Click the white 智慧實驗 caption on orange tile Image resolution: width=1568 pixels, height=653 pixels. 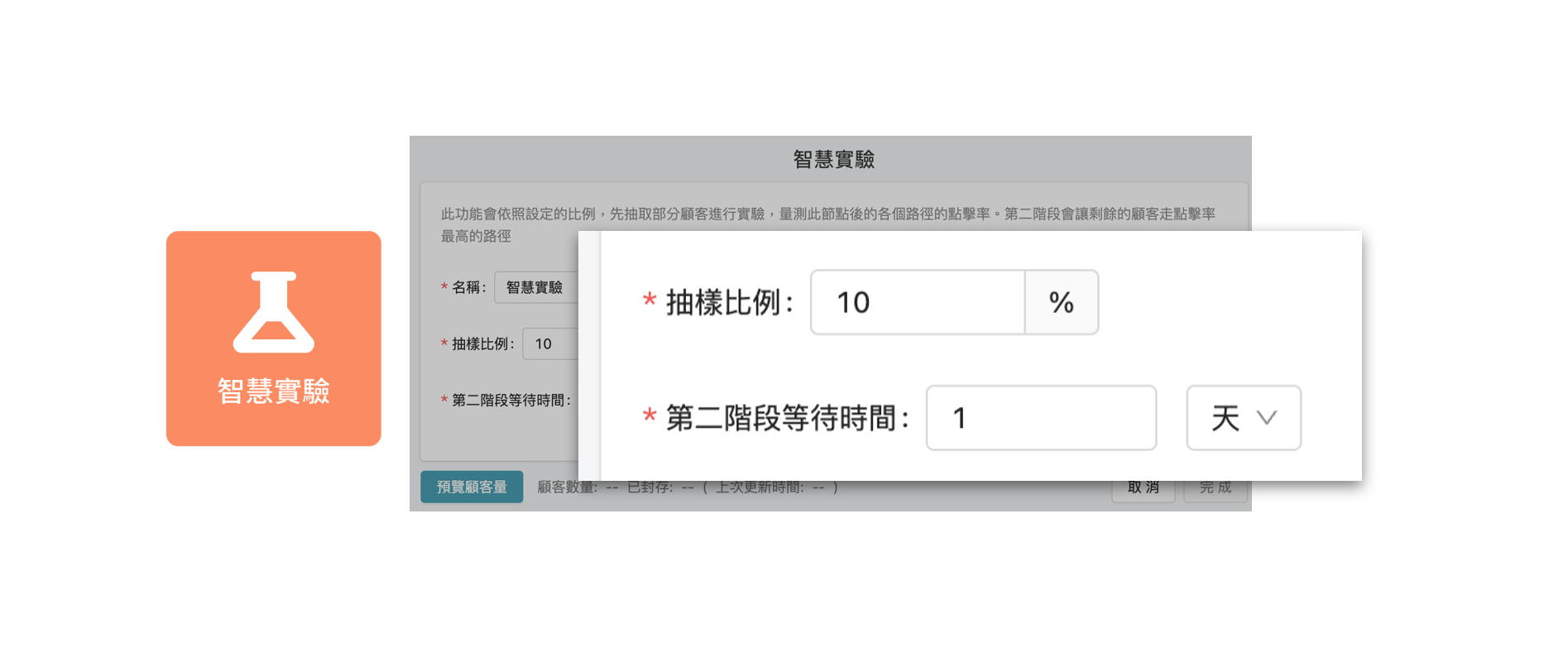point(274,391)
